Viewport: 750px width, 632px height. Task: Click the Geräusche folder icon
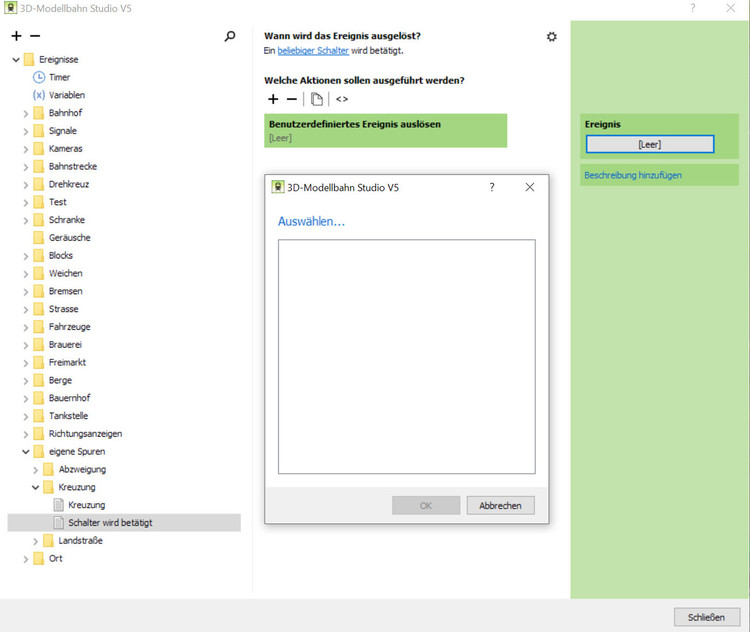(x=39, y=237)
